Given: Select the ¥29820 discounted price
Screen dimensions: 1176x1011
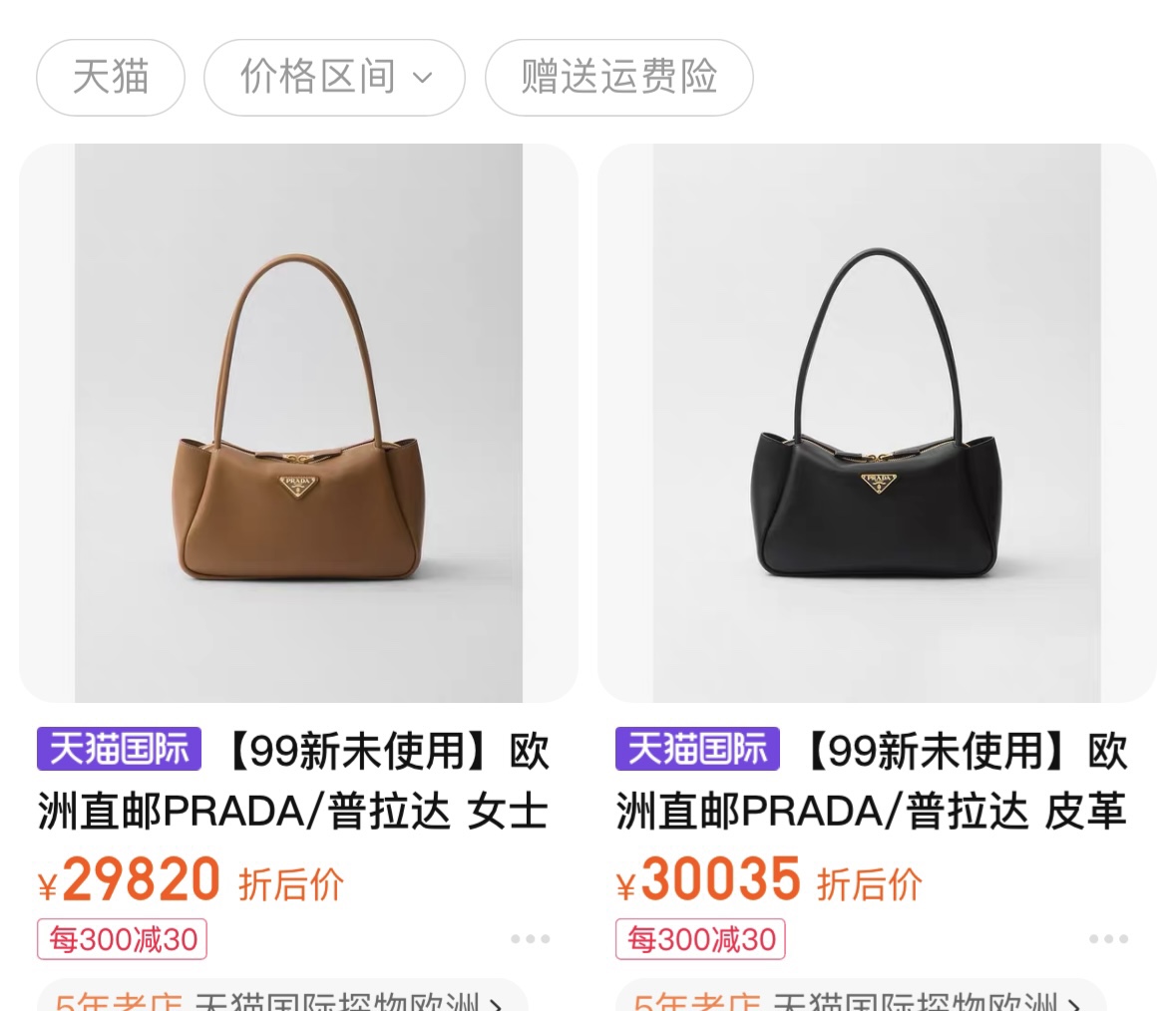Looking at the screenshot, I should click(x=129, y=879).
